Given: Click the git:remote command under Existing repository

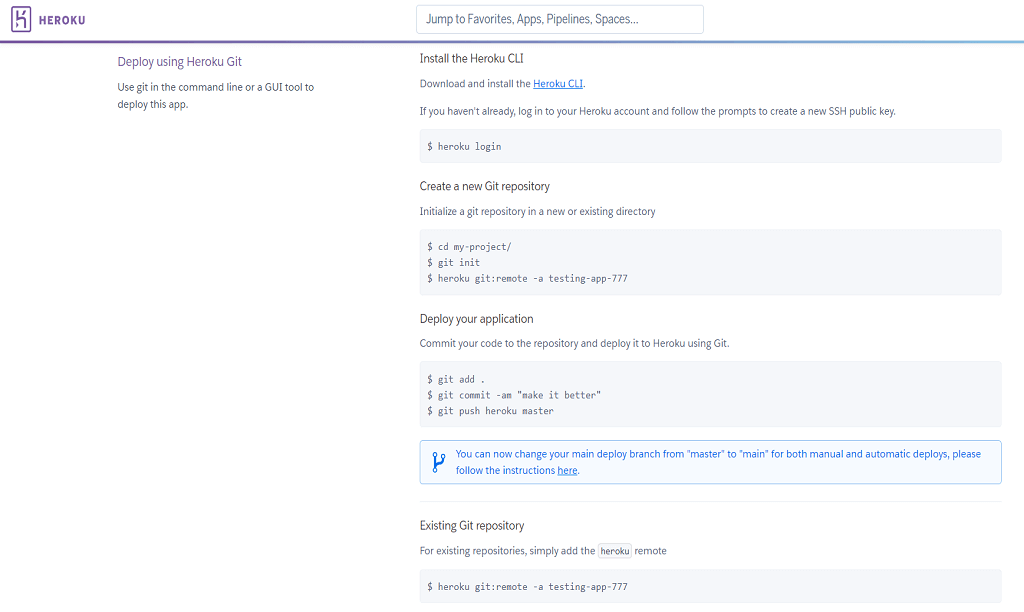Looking at the screenshot, I should (527, 587).
